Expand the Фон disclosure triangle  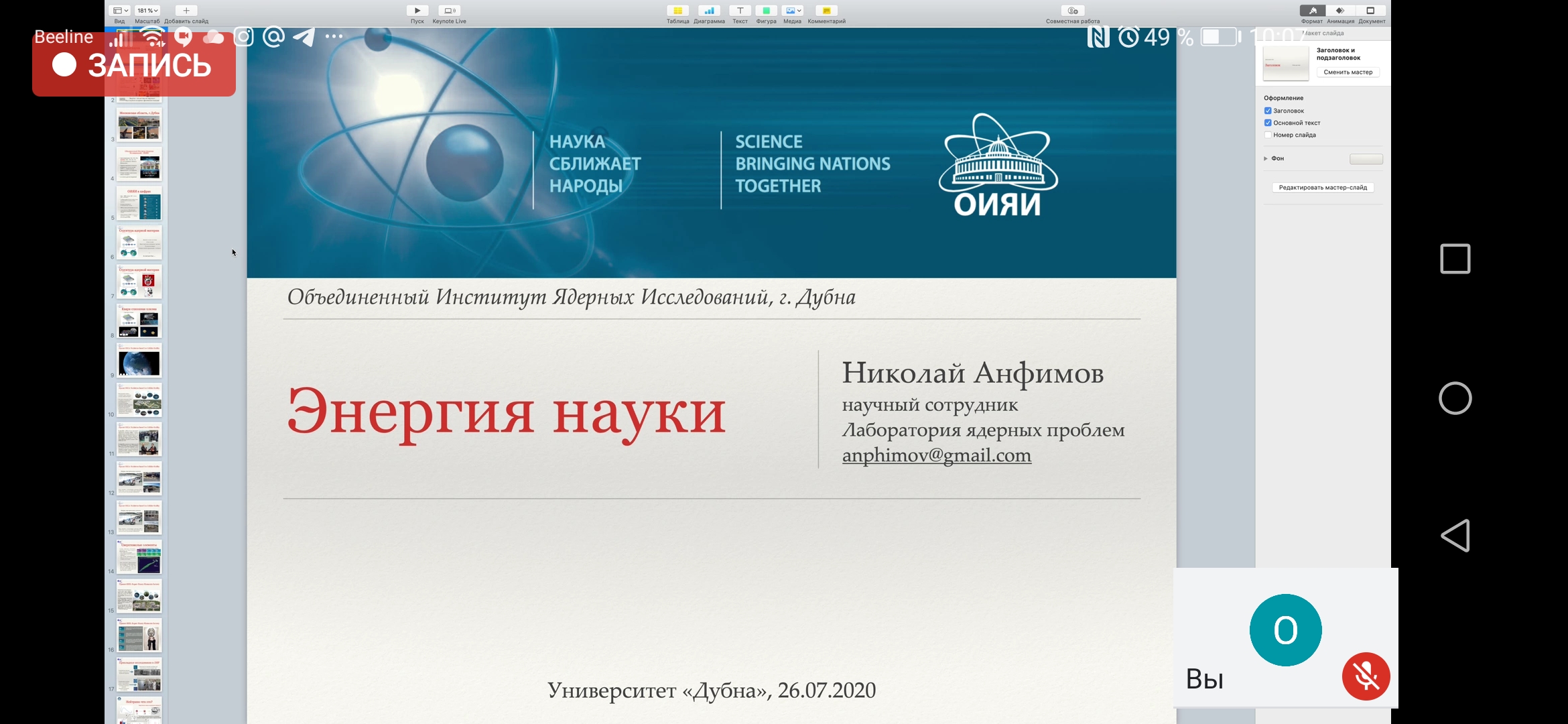tap(1266, 159)
